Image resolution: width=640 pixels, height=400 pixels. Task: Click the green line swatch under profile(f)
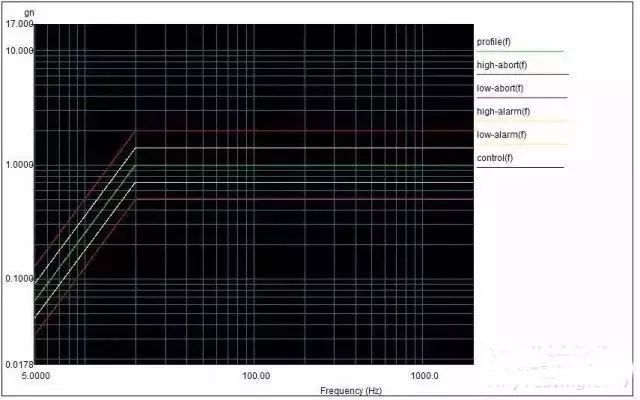point(520,51)
